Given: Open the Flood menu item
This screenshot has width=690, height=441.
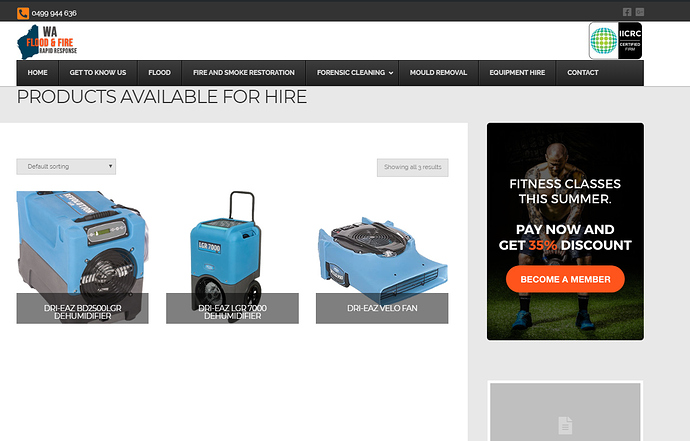Looking at the screenshot, I should point(159,73).
